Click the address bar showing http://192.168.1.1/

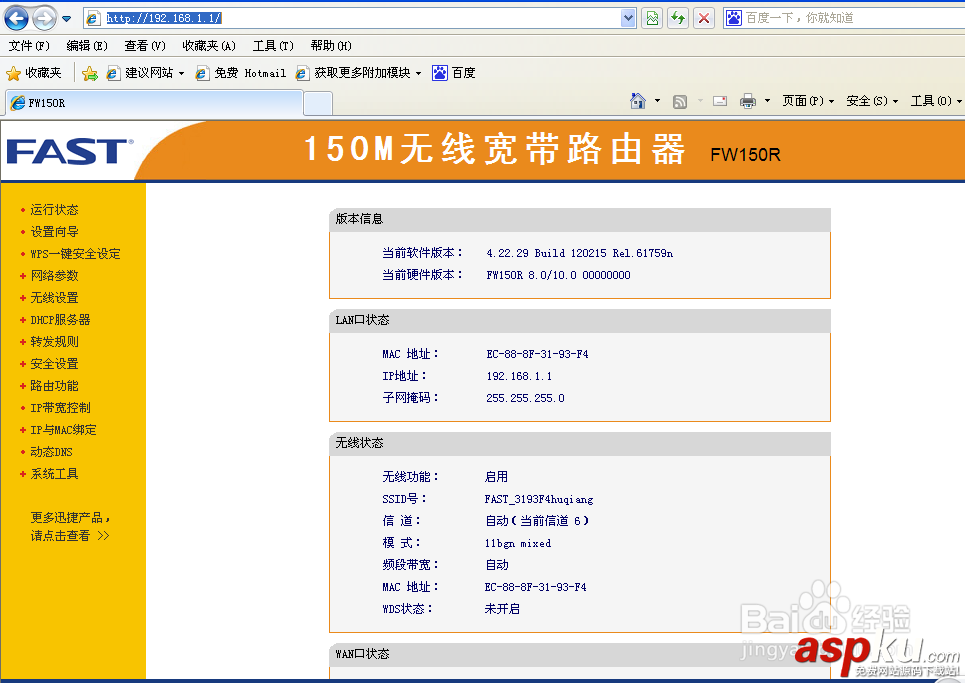click(x=361, y=18)
